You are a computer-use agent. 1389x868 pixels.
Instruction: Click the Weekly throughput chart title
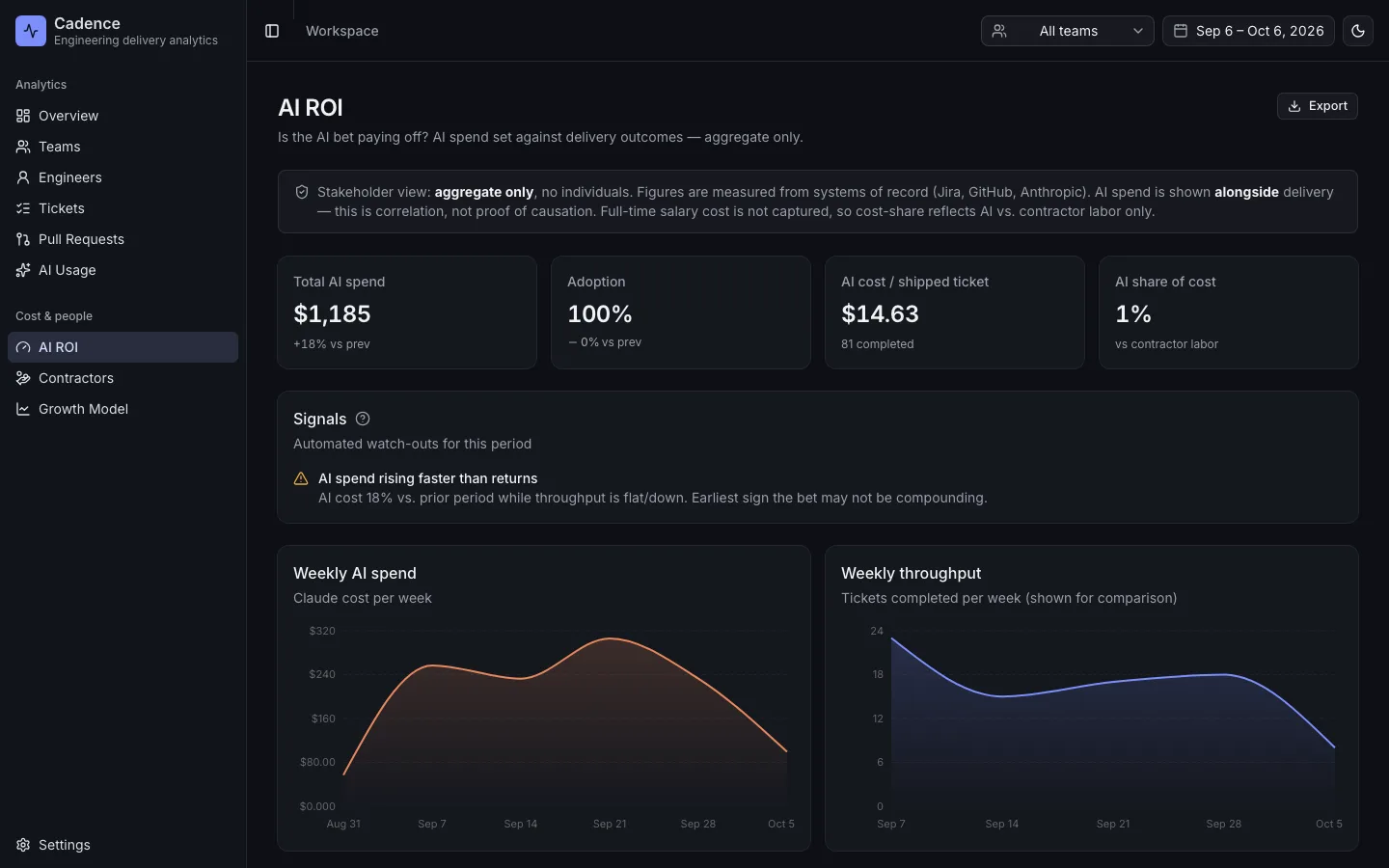click(911, 573)
